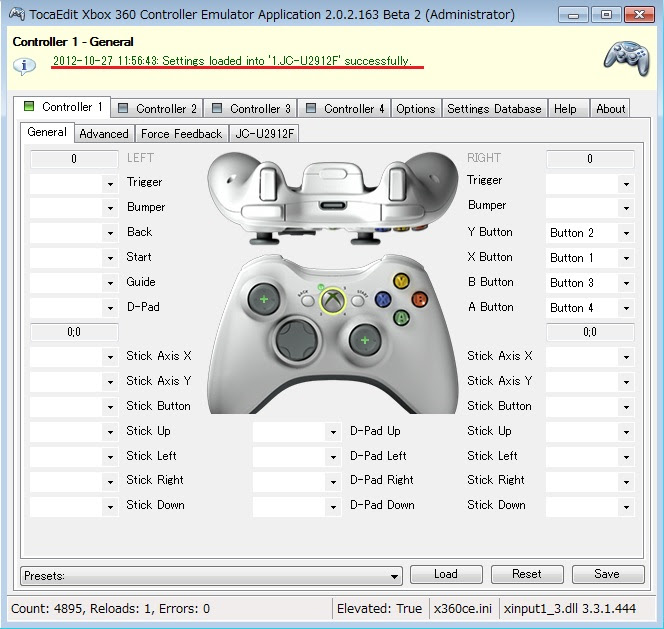664x629 pixels.
Task: Click the 'x360ce.ini' status bar entry
Action: point(463,609)
